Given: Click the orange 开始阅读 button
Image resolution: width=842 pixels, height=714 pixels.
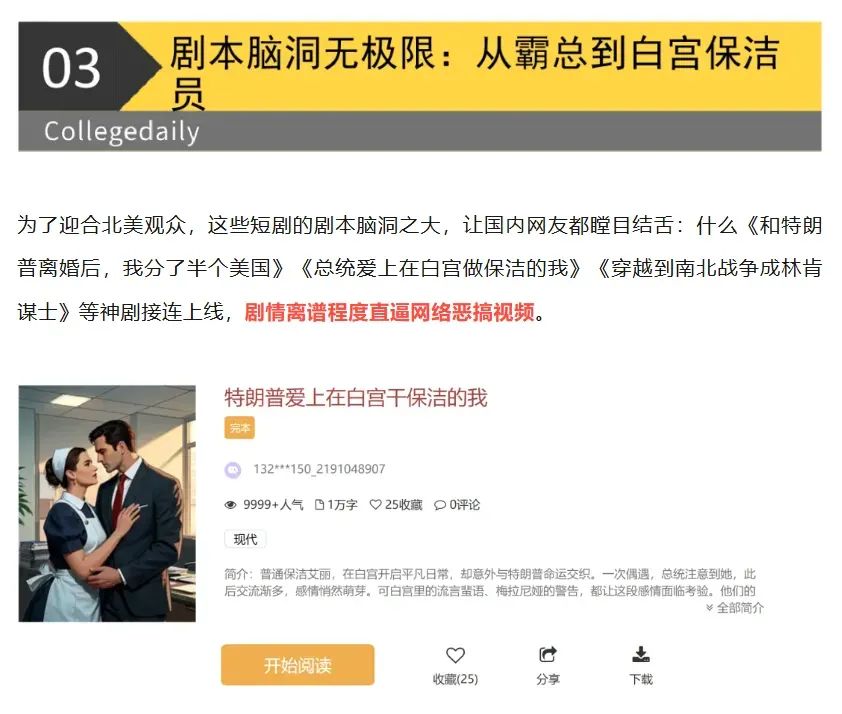Looking at the screenshot, I should 297,665.
